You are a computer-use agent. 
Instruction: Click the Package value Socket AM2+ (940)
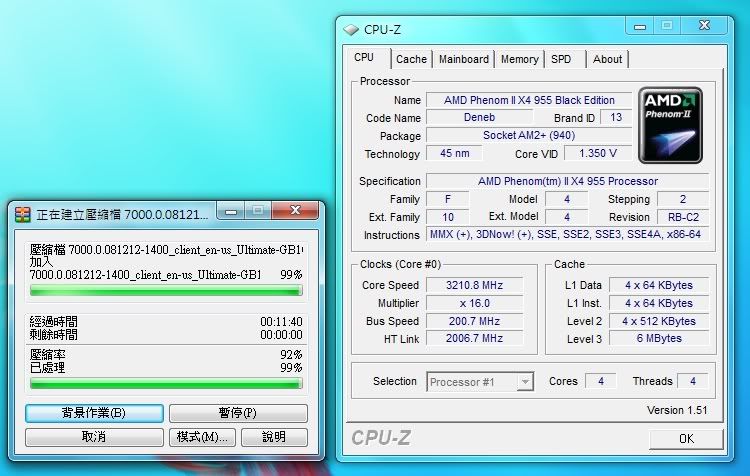point(529,135)
